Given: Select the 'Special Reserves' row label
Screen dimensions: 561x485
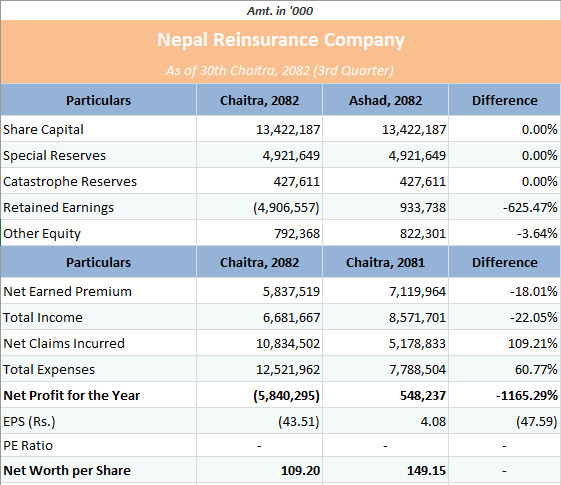Looking at the screenshot, I should 54,156.
